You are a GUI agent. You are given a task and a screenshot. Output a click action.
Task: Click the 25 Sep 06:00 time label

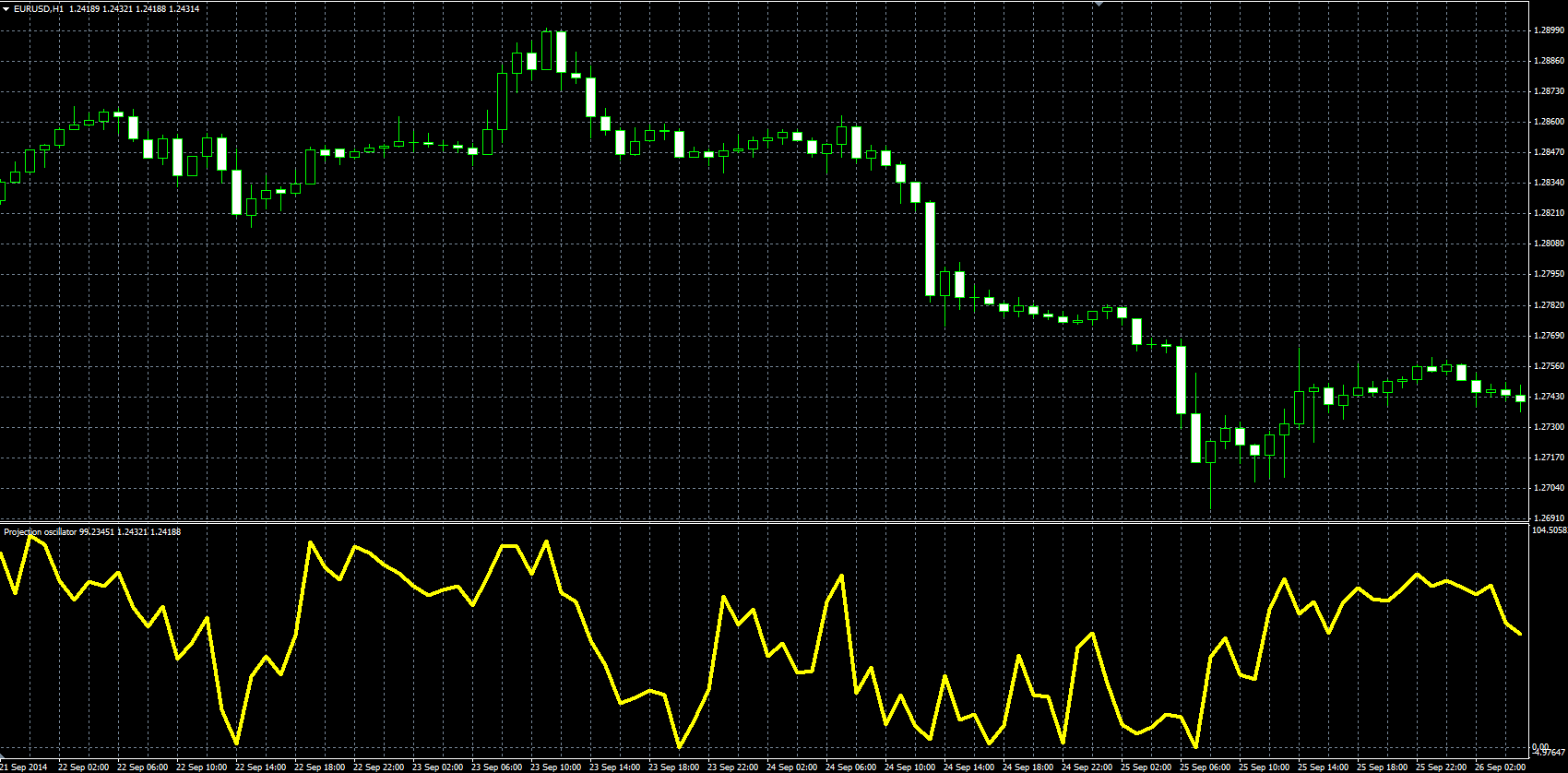click(x=1205, y=767)
